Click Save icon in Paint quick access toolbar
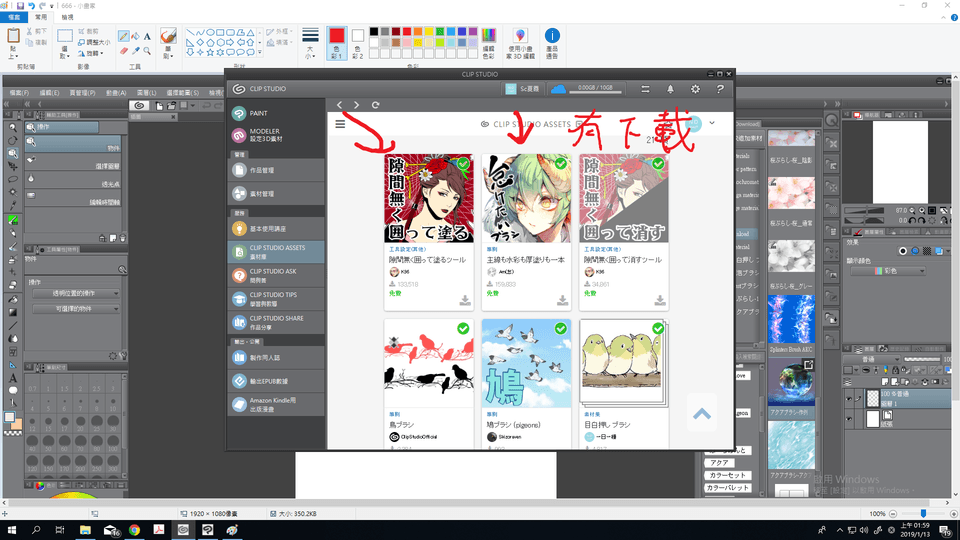This screenshot has width=960, height=540. point(20,6)
